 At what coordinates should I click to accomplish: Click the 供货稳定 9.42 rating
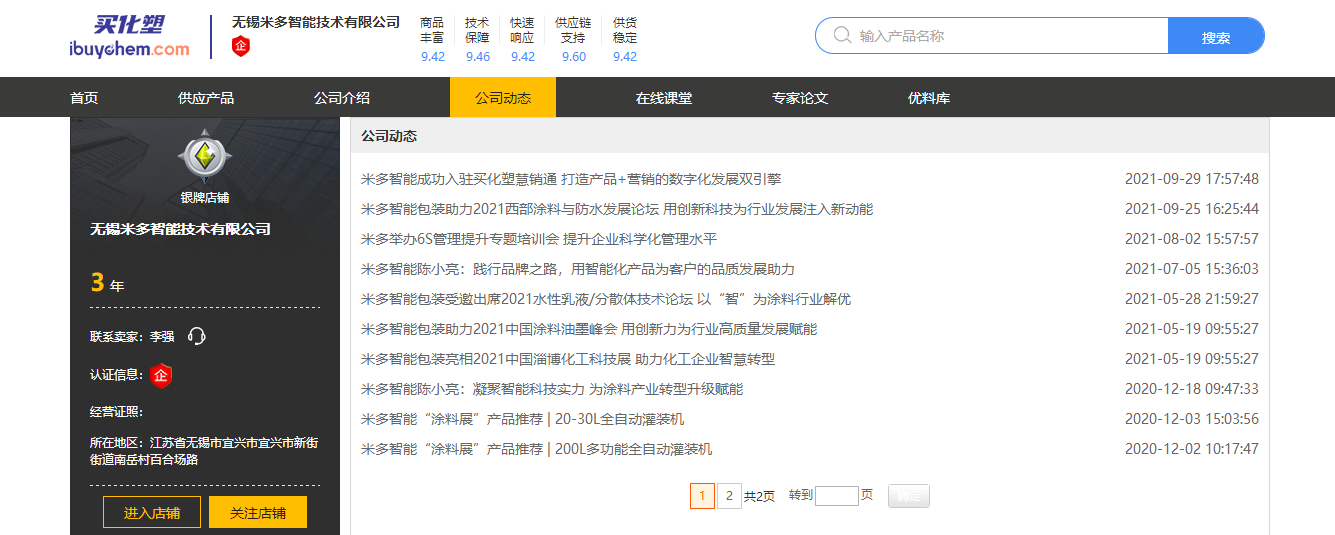click(x=625, y=39)
